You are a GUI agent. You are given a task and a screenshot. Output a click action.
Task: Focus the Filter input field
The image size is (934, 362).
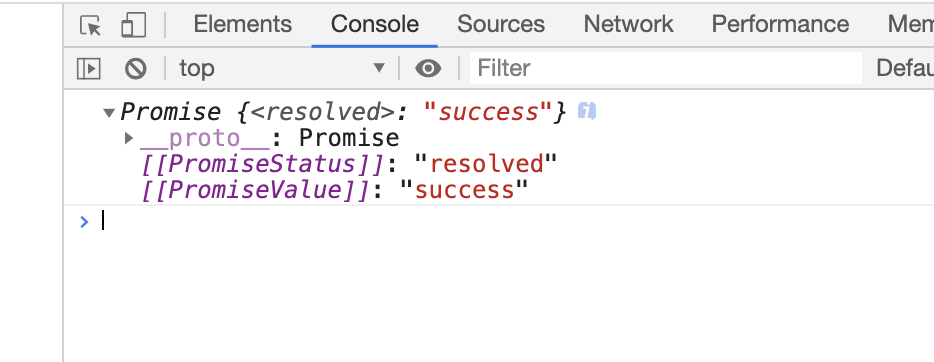(666, 68)
